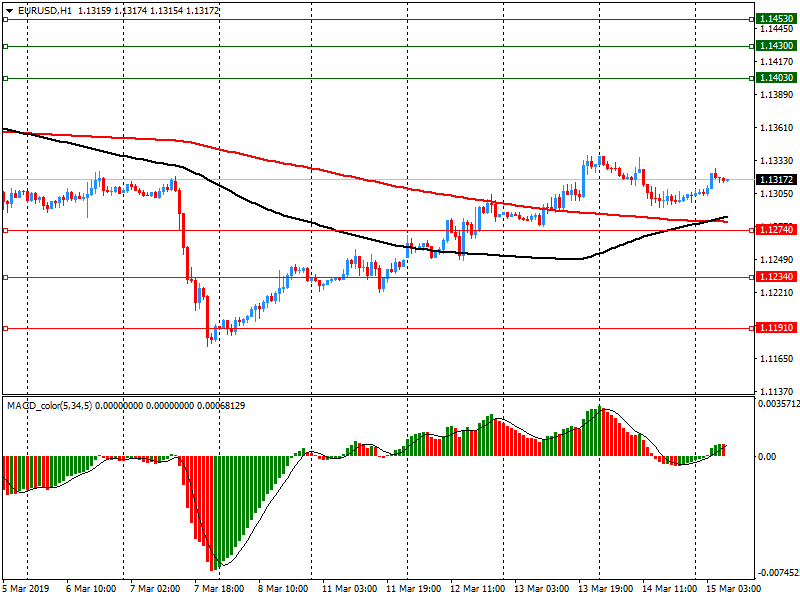This screenshot has width=800, height=600.
Task: Click the black current price tag 1.13172
Action: point(776,180)
